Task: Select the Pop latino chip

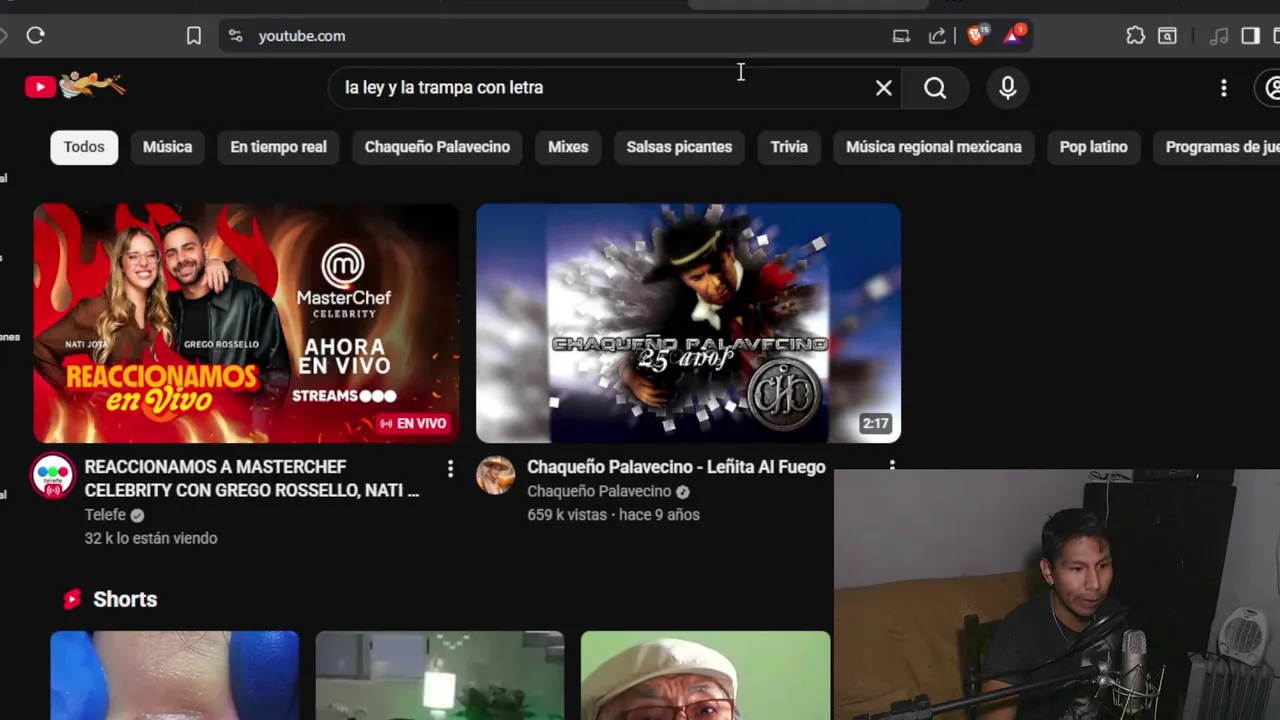Action: point(1093,147)
